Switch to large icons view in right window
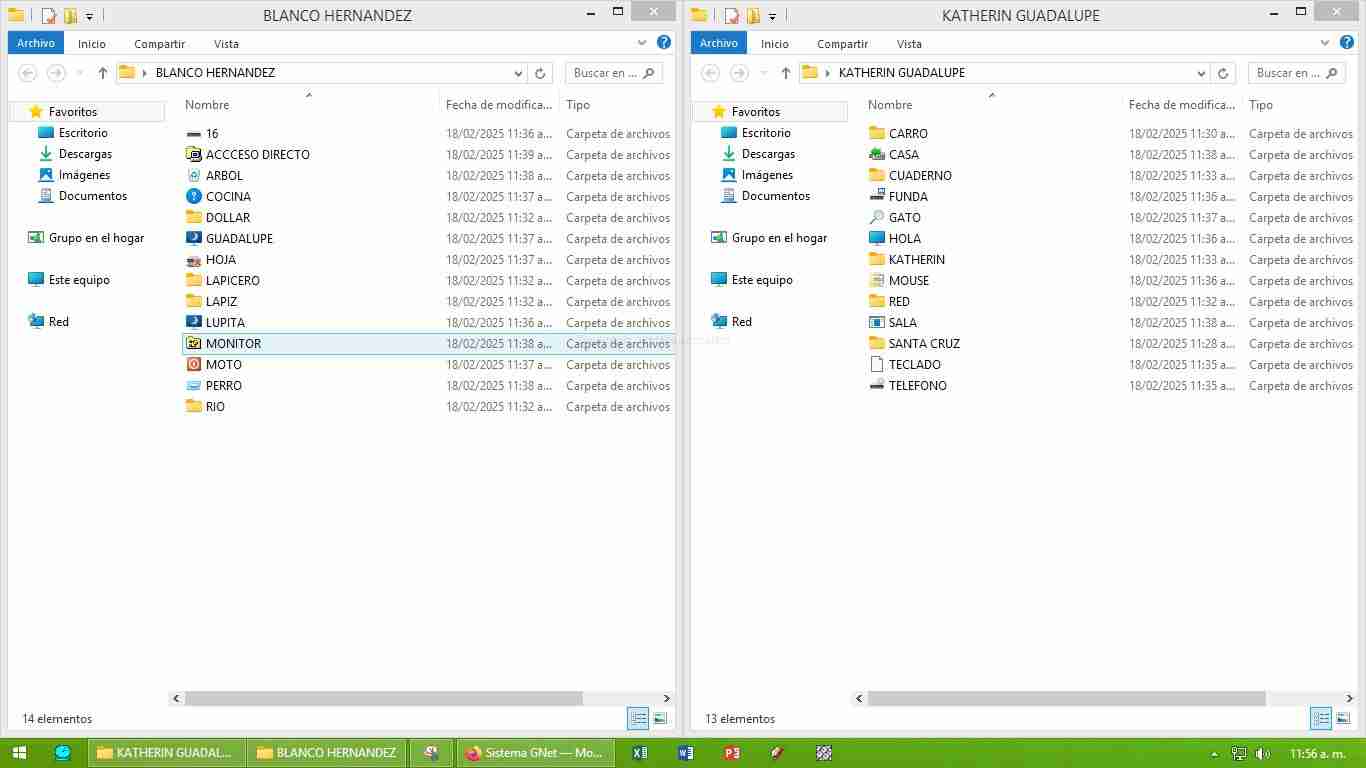The image size is (1366, 768). coord(1343,718)
